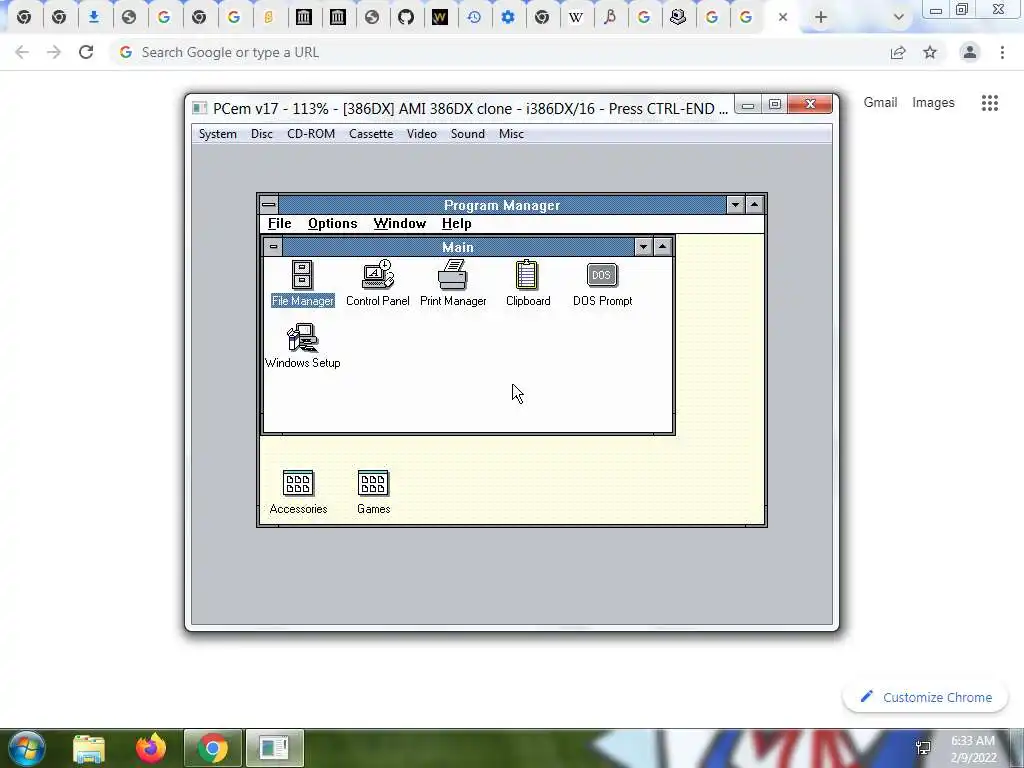The image size is (1024, 768).
Task: Switch to PCem on the taskbar
Action: (274, 749)
